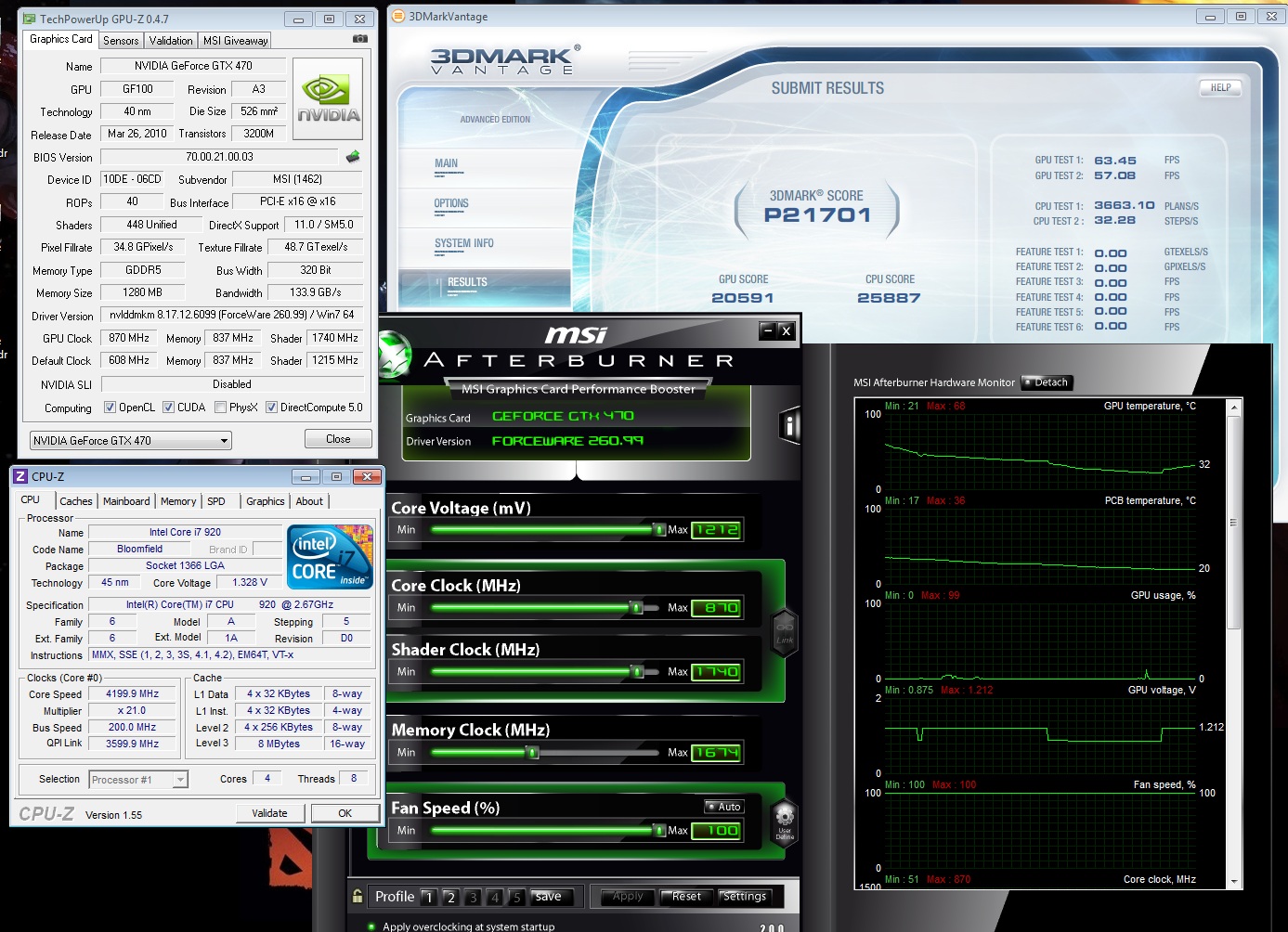Click the GPU-Z title bar icon
This screenshot has width=1288, height=932.
coord(30,19)
